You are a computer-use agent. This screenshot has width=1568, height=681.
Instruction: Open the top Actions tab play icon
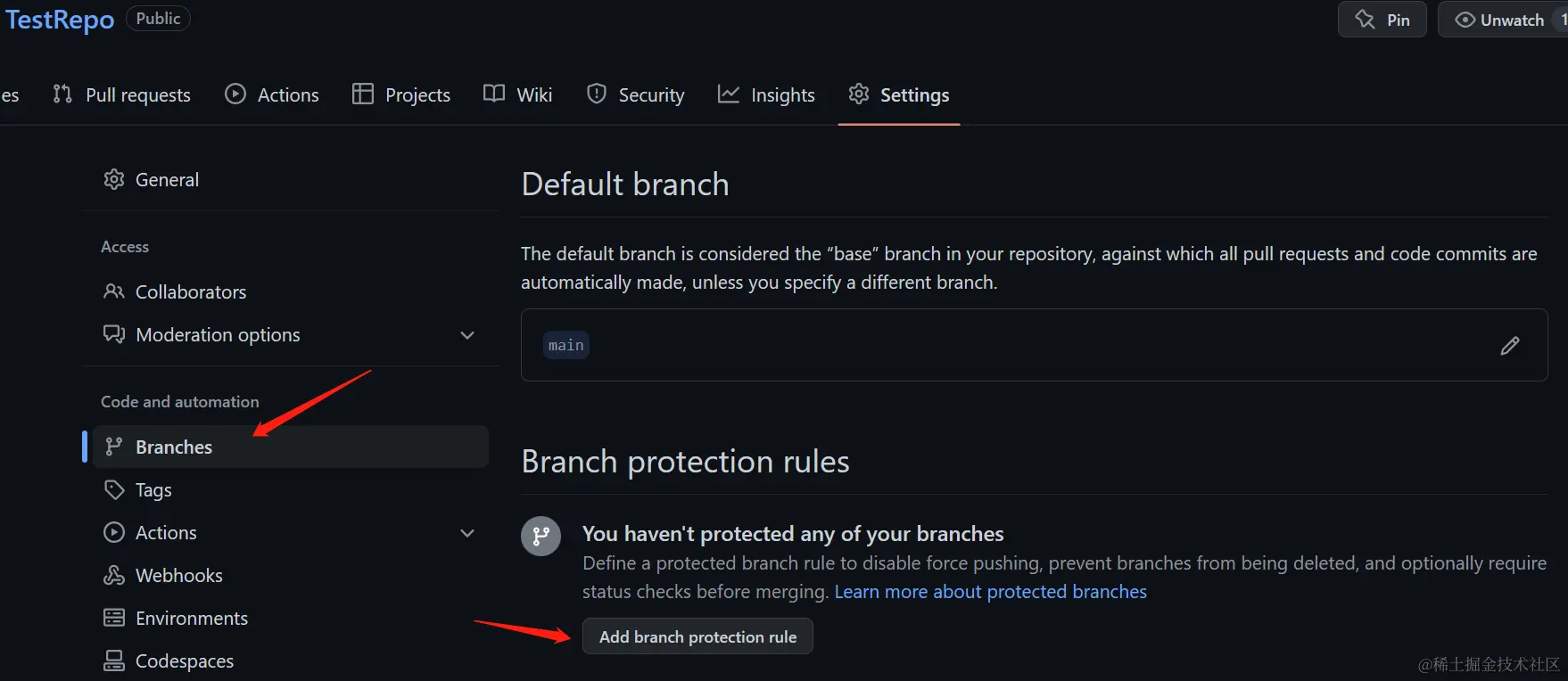(x=235, y=94)
